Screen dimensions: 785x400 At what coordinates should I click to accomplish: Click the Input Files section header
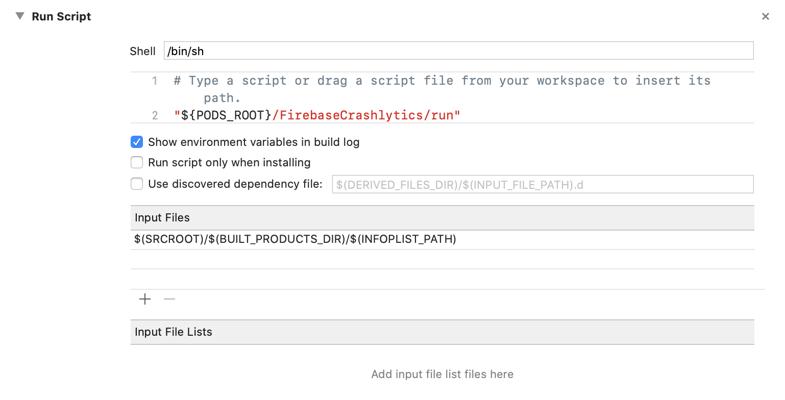162,217
